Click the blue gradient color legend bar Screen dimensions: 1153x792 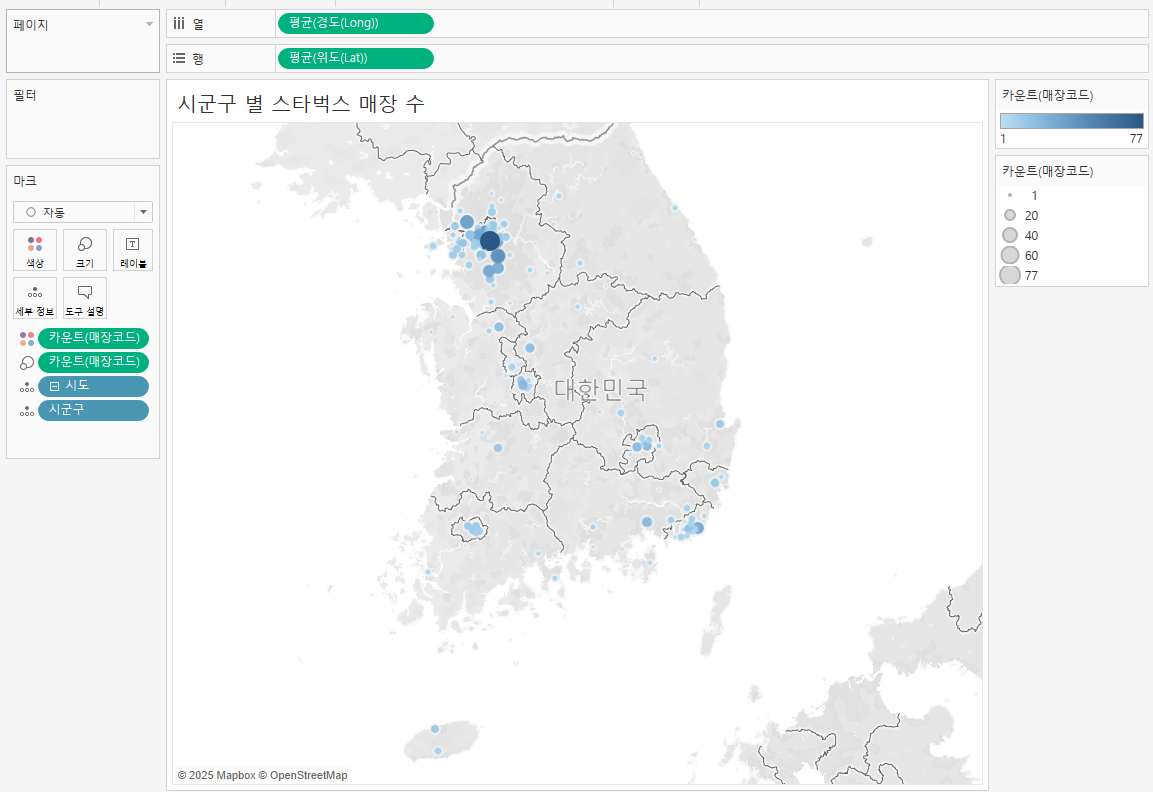[x=1071, y=121]
